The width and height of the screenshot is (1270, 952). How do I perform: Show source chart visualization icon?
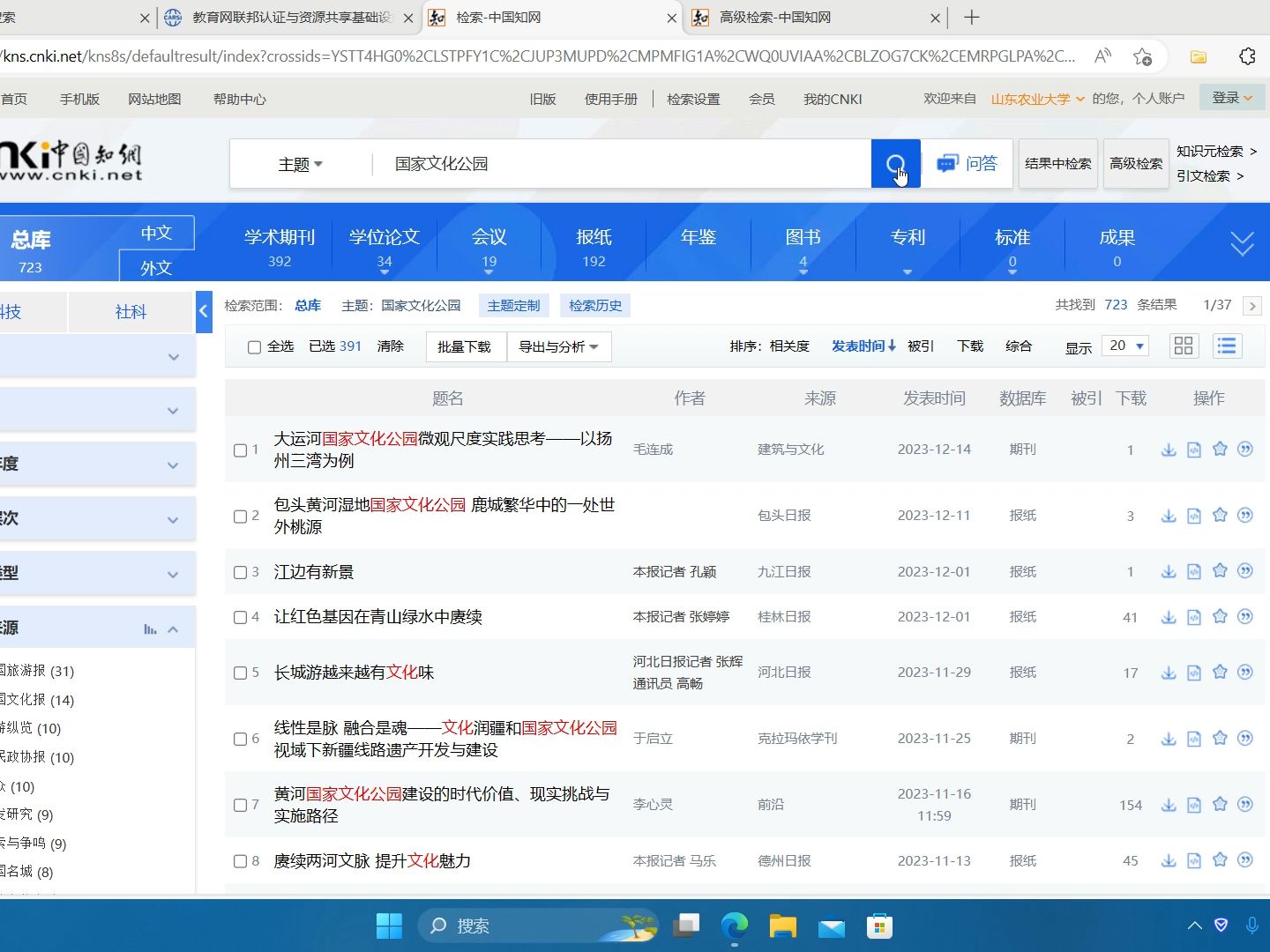[x=150, y=628]
